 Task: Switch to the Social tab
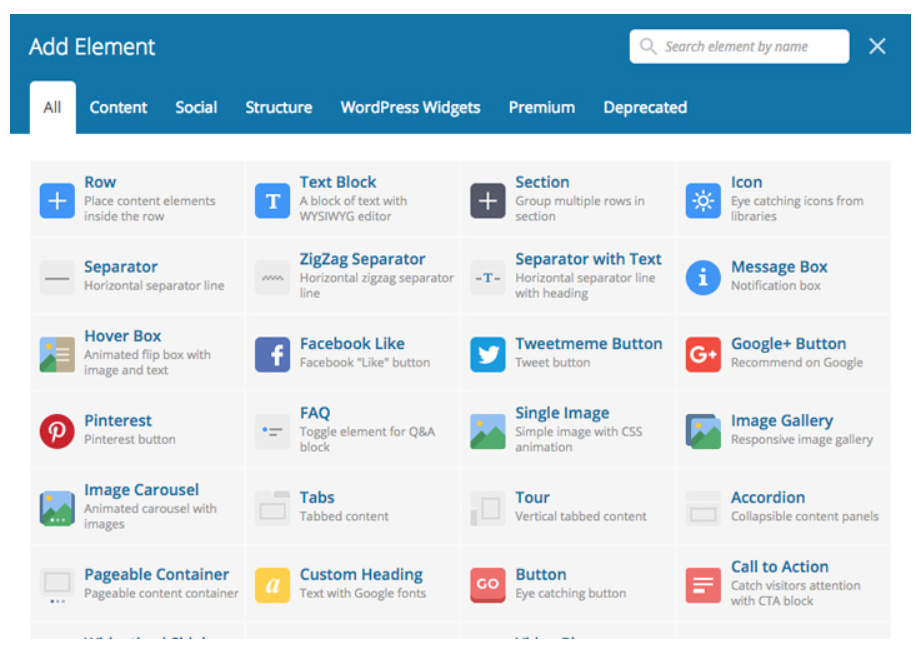coord(196,107)
